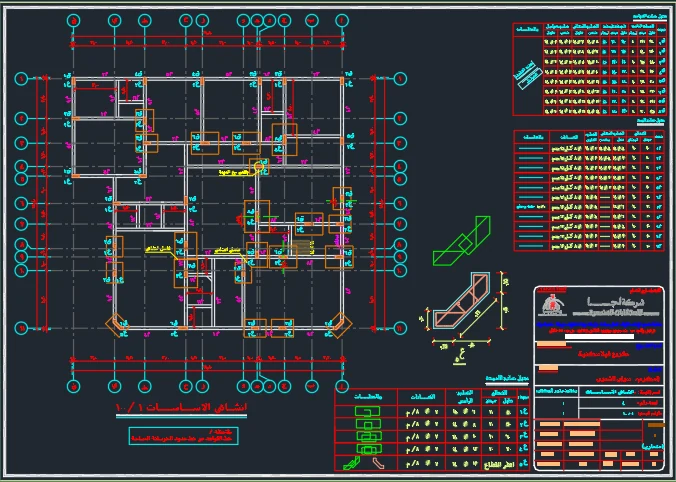Viewport: 676px width, 482px height.
Task: Select the rotated orange footing at bottom-left corner
Action: click(x=117, y=324)
